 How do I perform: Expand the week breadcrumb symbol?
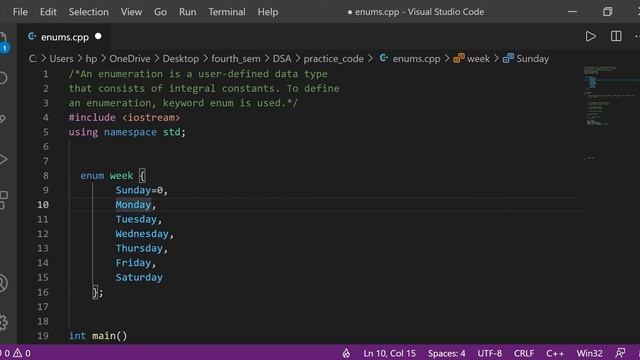tap(478, 59)
